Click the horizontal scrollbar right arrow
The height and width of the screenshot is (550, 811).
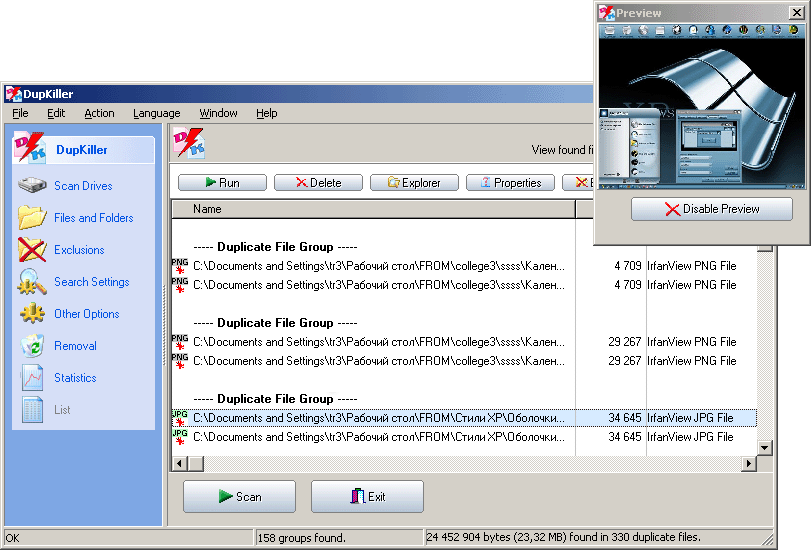click(748, 464)
